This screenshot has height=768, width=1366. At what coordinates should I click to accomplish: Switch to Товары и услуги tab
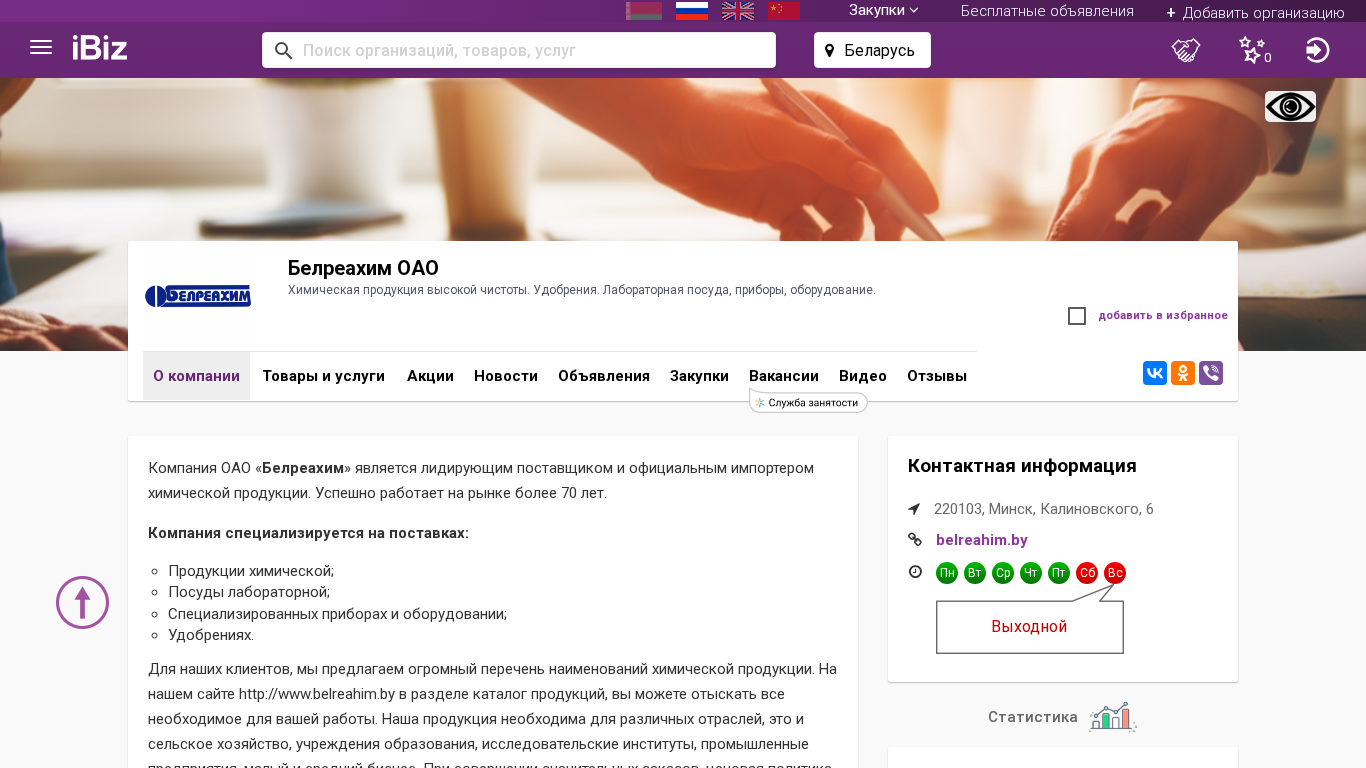(x=323, y=376)
